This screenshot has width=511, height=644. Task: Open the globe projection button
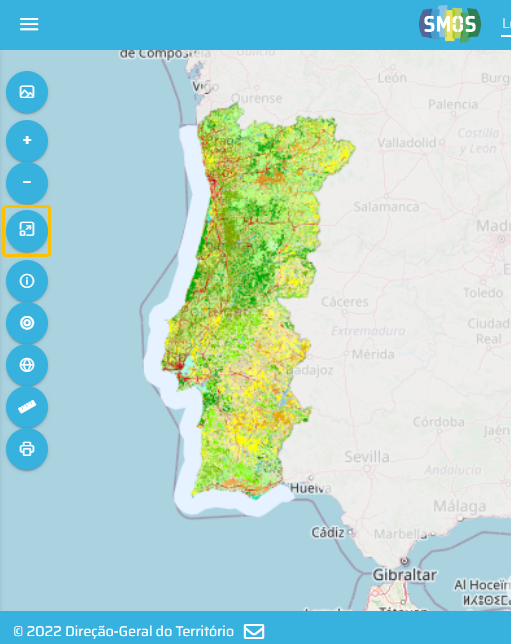click(x=27, y=365)
